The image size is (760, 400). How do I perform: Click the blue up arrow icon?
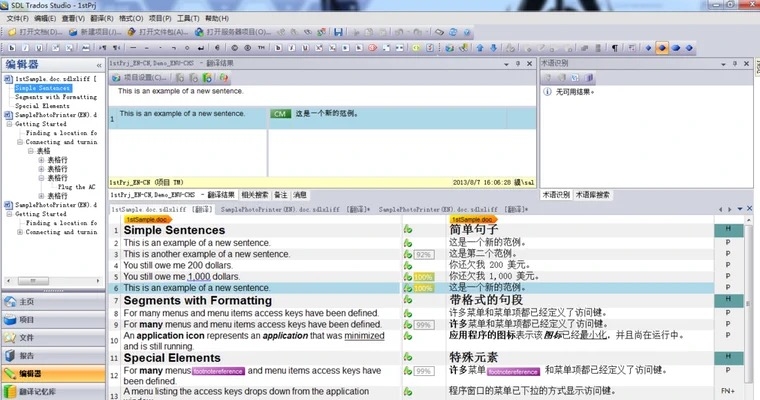pyautogui.click(x=480, y=48)
